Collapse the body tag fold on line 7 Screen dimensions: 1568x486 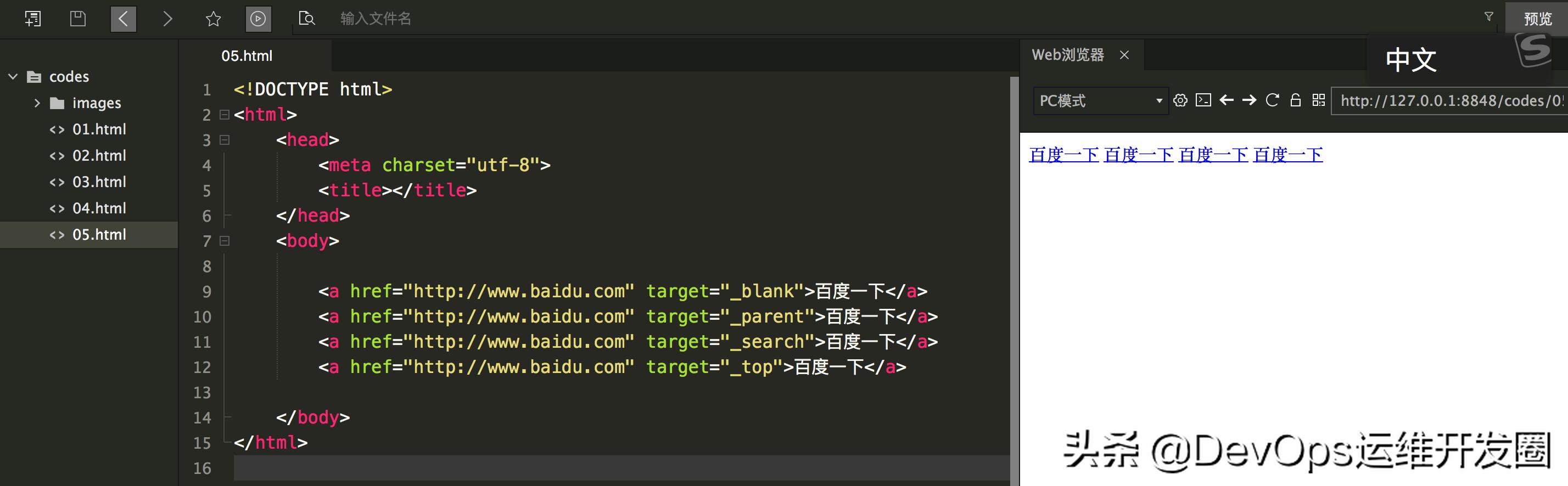click(x=225, y=241)
